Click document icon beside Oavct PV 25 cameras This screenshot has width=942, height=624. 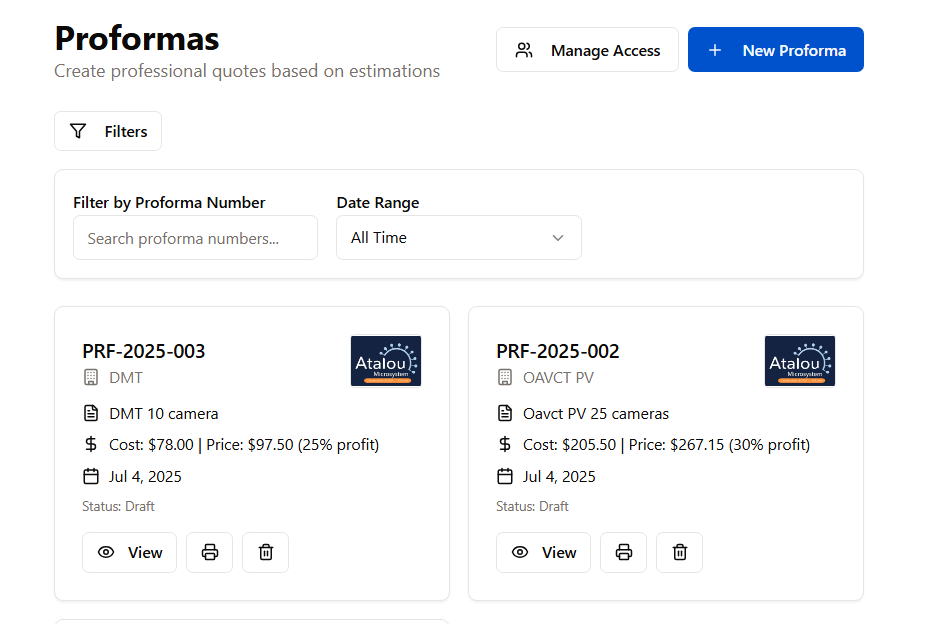(505, 414)
